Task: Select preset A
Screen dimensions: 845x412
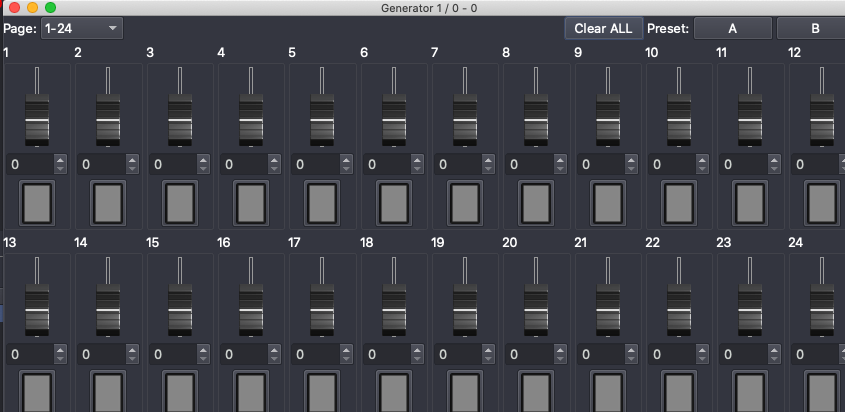Action: tap(732, 29)
